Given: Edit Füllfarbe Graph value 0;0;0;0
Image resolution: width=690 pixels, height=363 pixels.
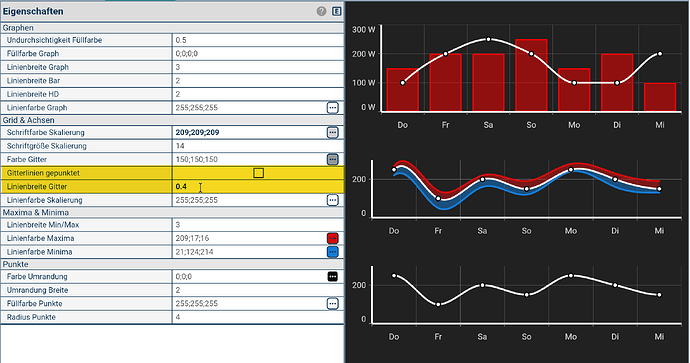Looking at the screenshot, I should [257, 54].
